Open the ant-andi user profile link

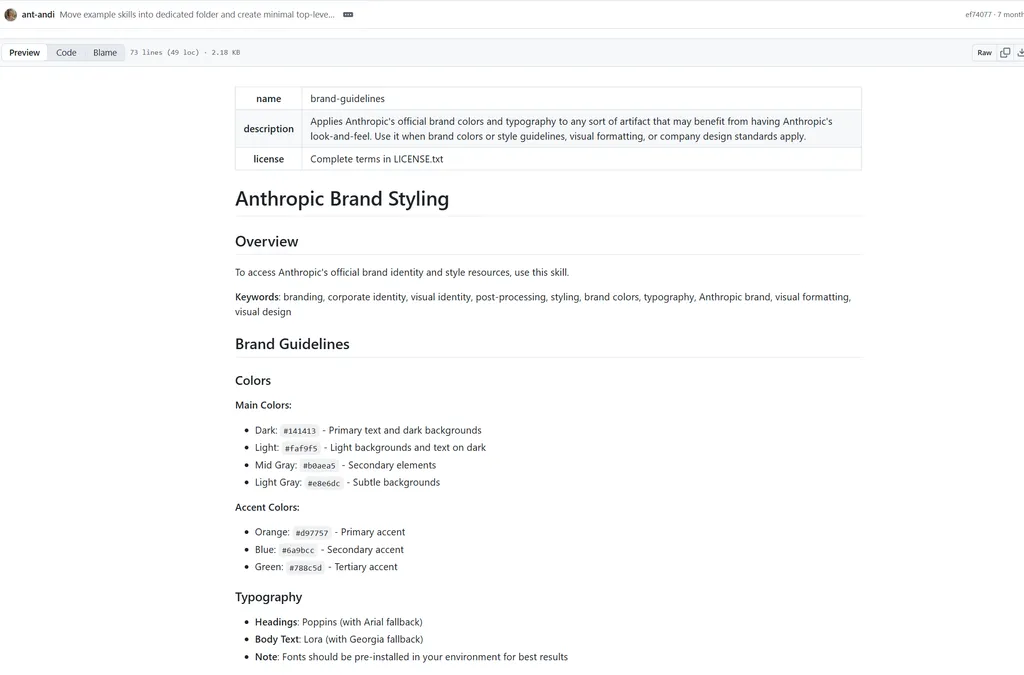[38, 14]
